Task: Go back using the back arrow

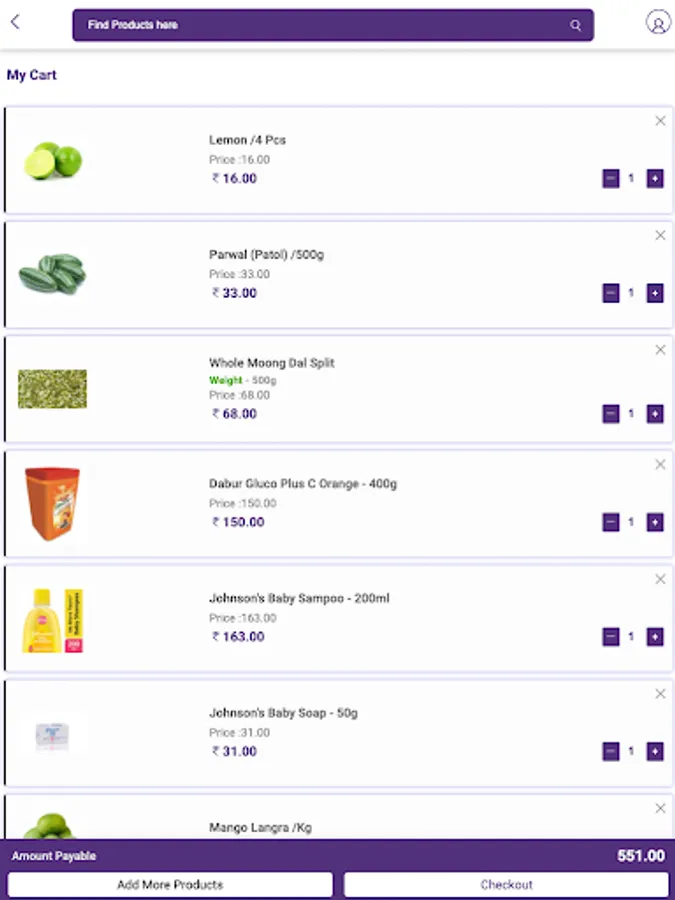Action: tap(15, 23)
